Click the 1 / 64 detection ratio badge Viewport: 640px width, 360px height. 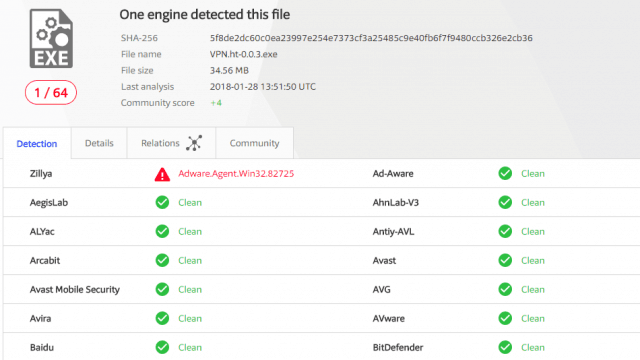[x=51, y=93]
